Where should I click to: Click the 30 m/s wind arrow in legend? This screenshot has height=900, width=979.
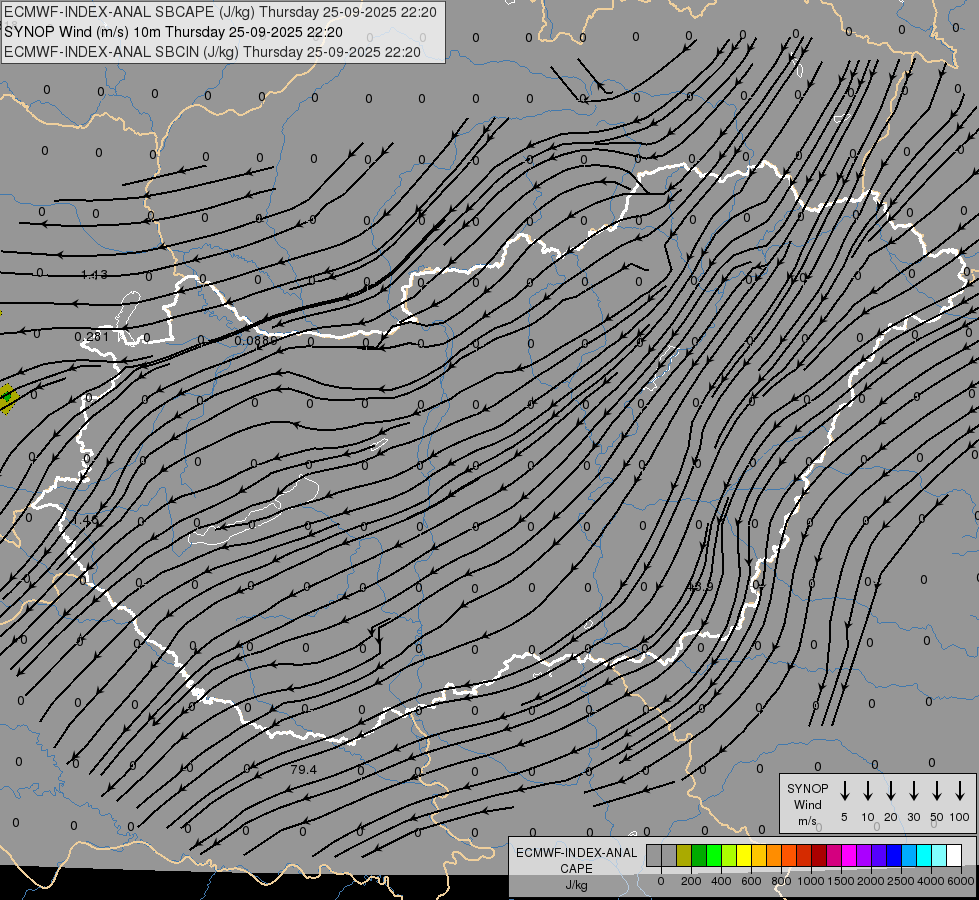tap(913, 791)
